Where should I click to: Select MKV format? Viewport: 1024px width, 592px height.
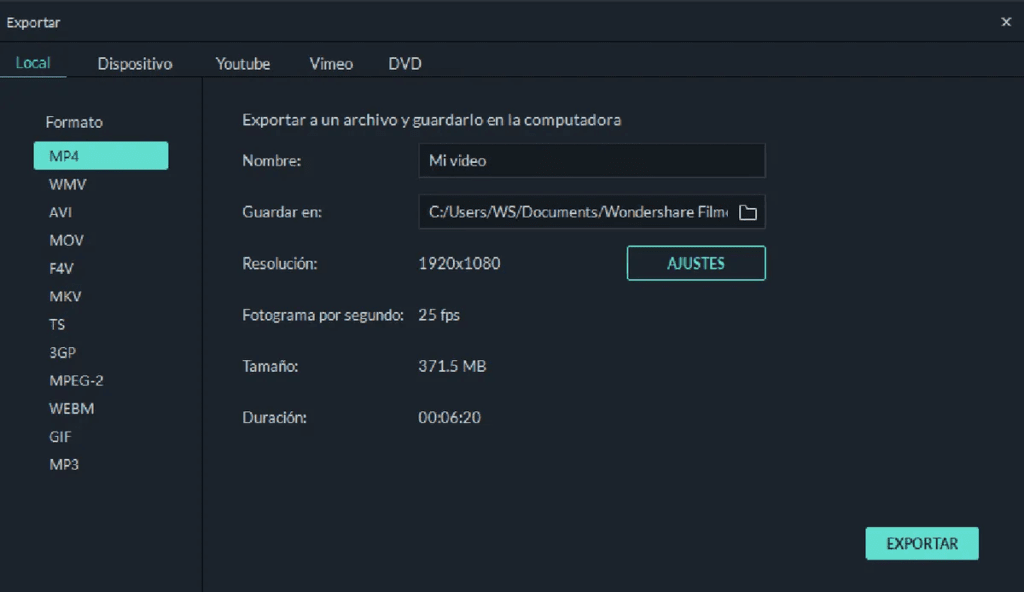click(65, 297)
